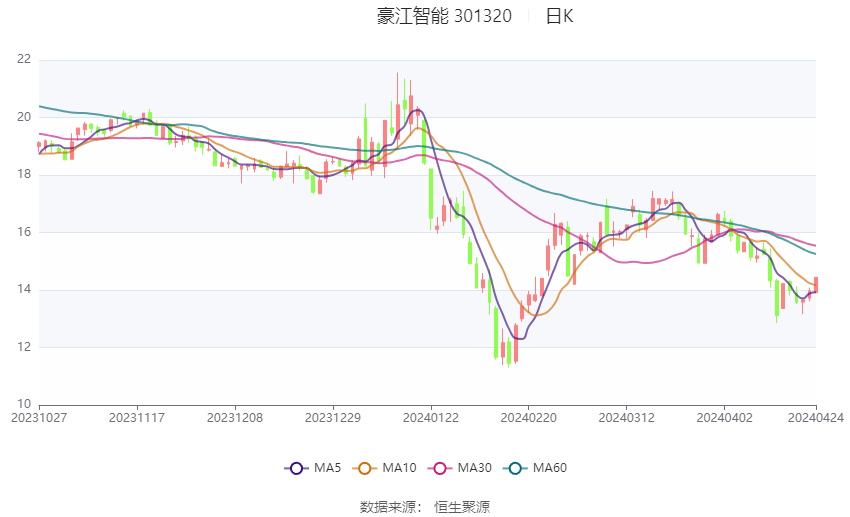Select the 20240220 date label
The image size is (850, 517).
click(529, 418)
